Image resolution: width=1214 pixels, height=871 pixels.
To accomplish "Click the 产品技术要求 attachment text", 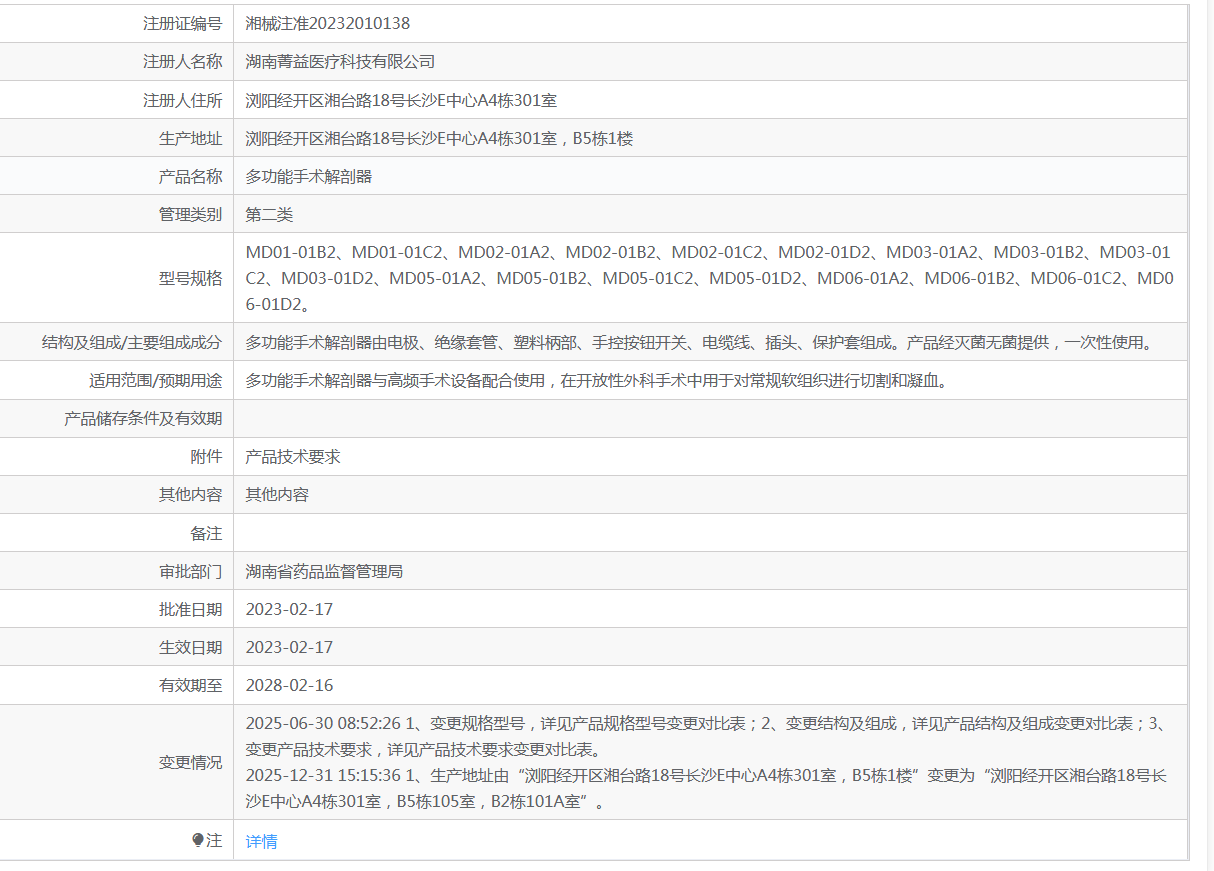I will point(293,457).
